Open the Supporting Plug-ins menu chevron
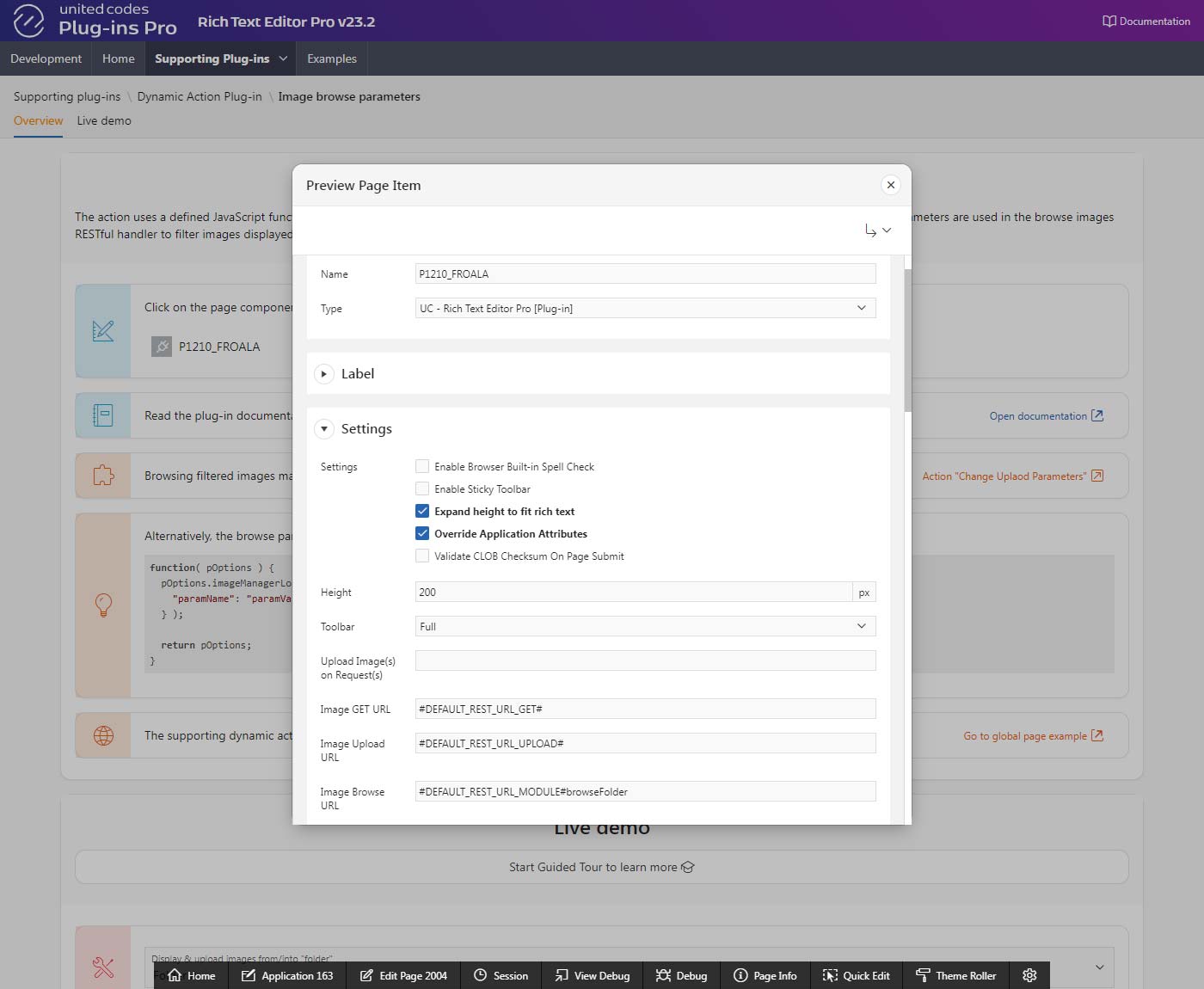Viewport: 1204px width, 989px height. [x=283, y=58]
